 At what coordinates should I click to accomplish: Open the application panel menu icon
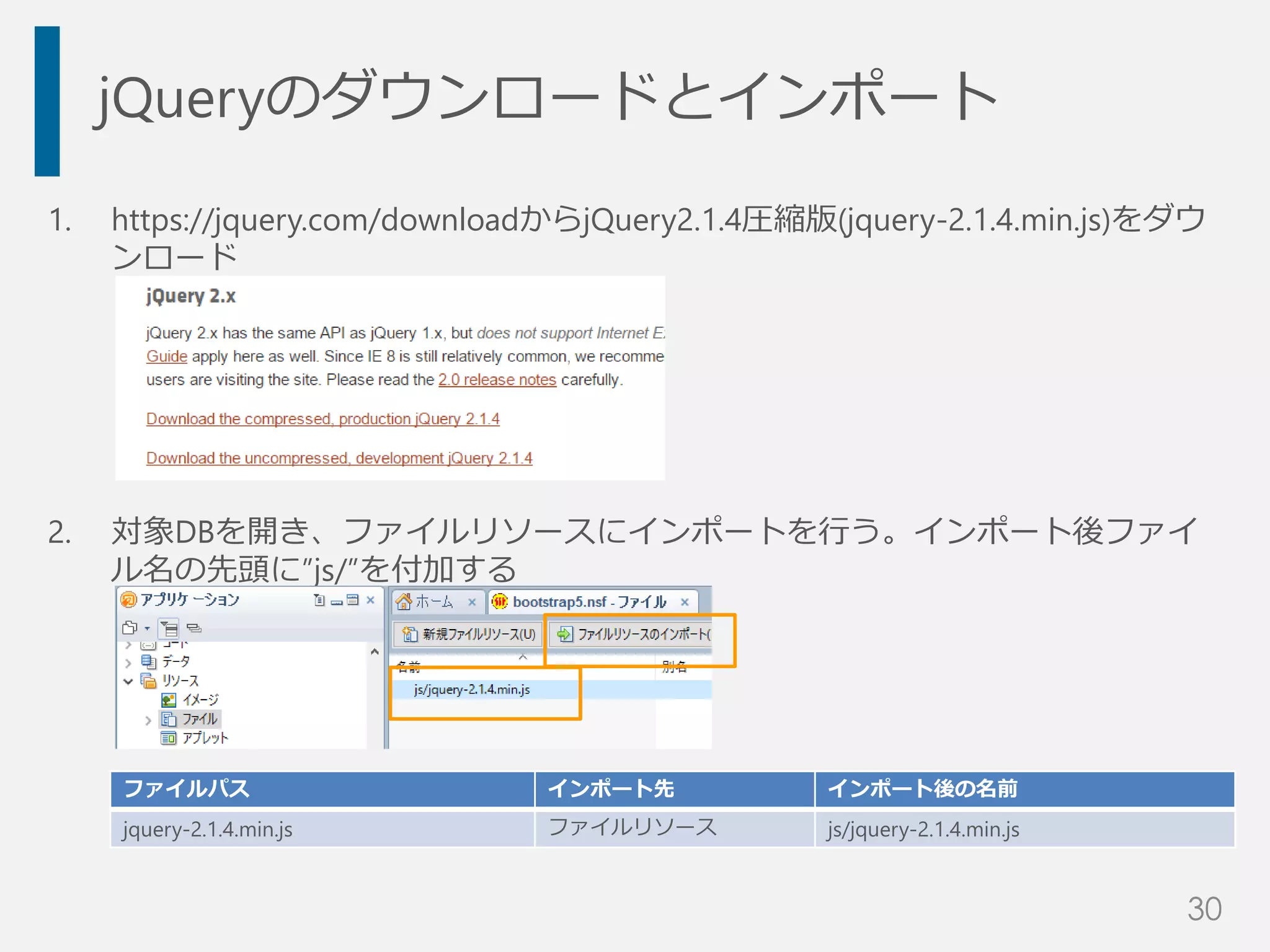(319, 599)
